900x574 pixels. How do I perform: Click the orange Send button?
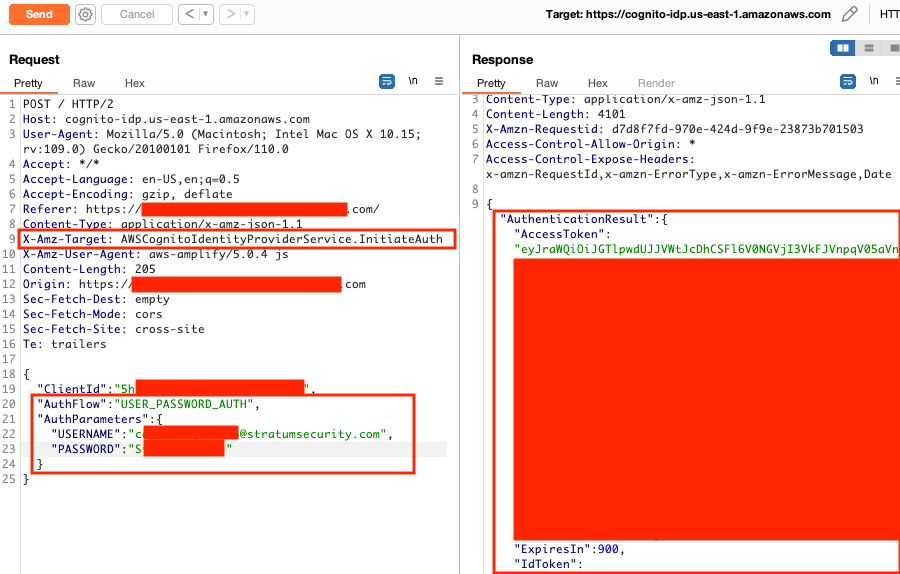[39, 14]
